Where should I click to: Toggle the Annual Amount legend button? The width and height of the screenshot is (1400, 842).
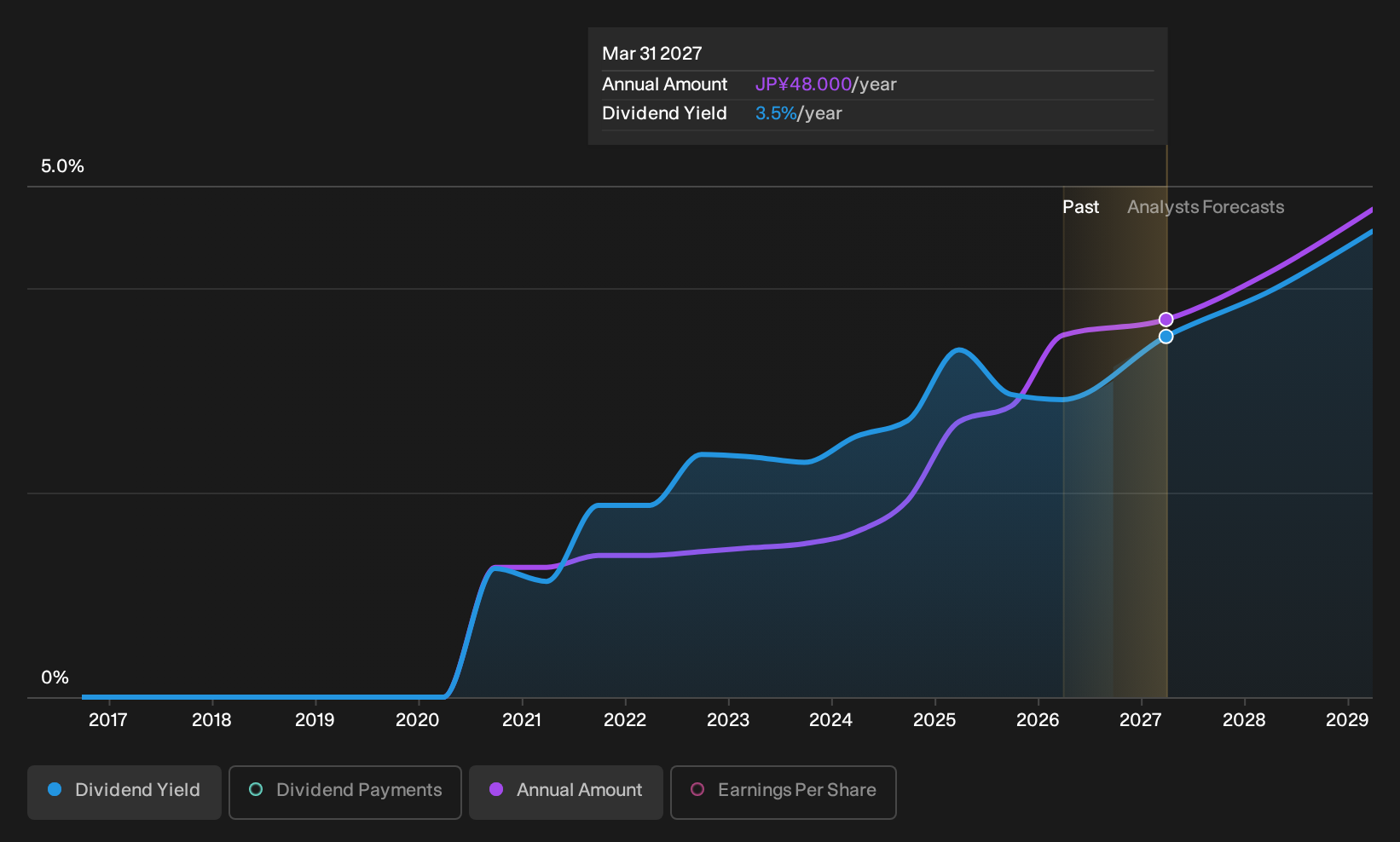566,793
